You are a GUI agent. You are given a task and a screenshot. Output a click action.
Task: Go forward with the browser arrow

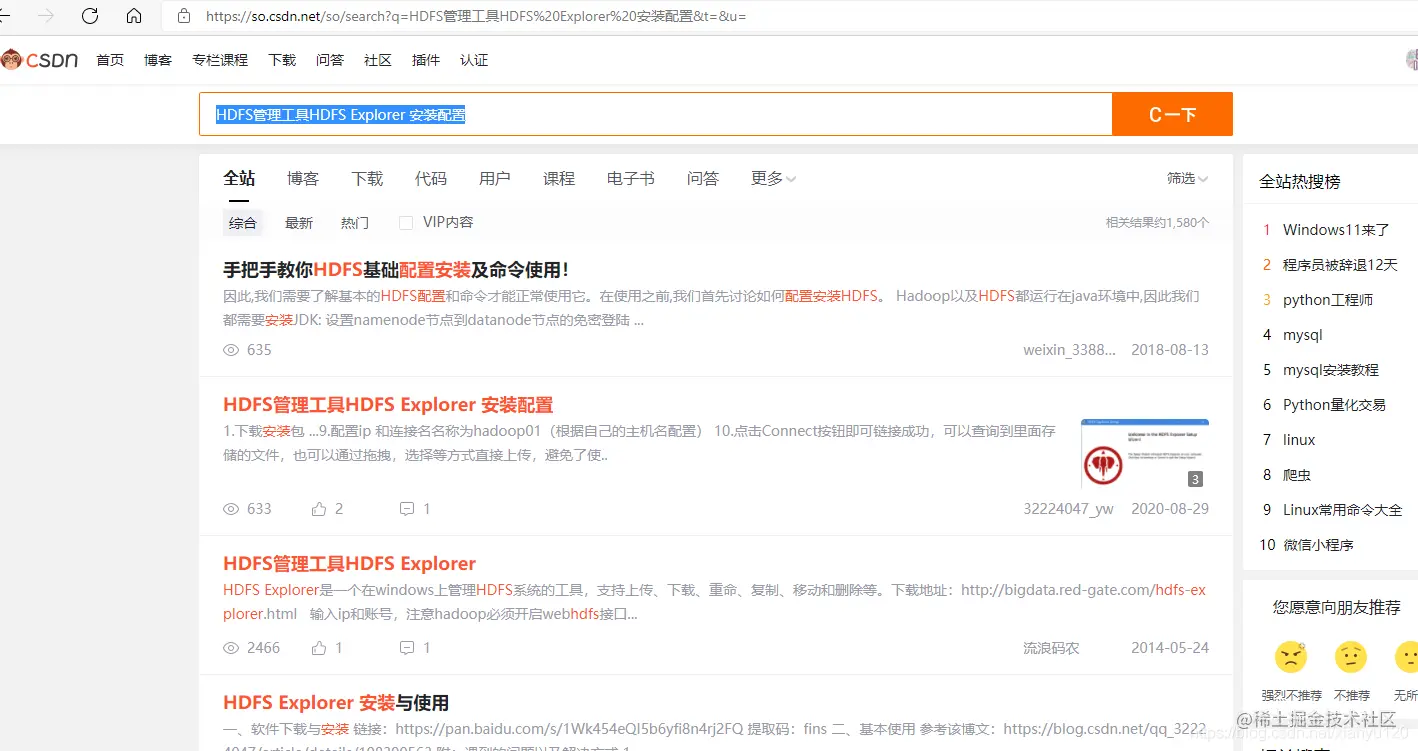45,16
